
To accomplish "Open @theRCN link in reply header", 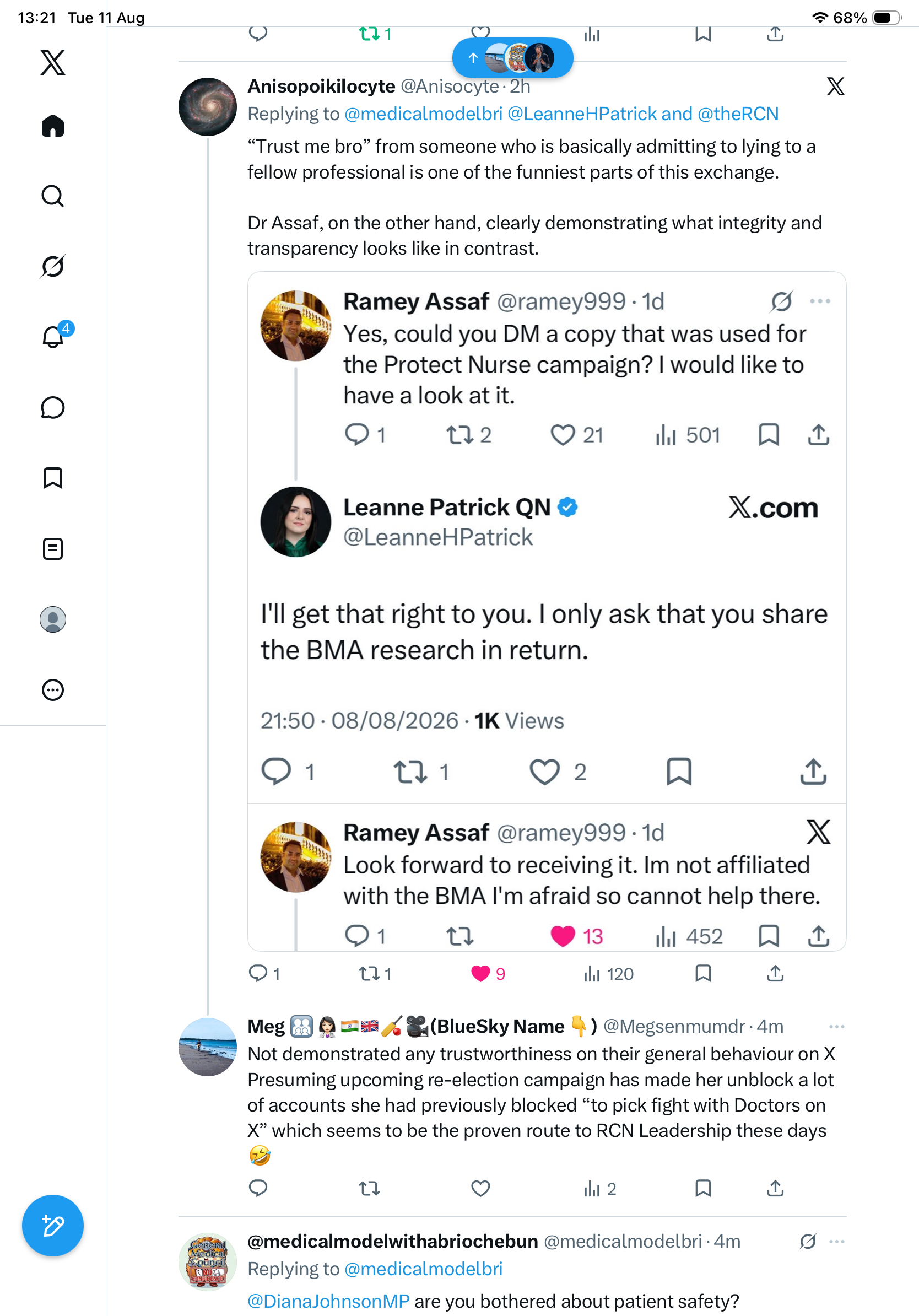I will click(738, 114).
